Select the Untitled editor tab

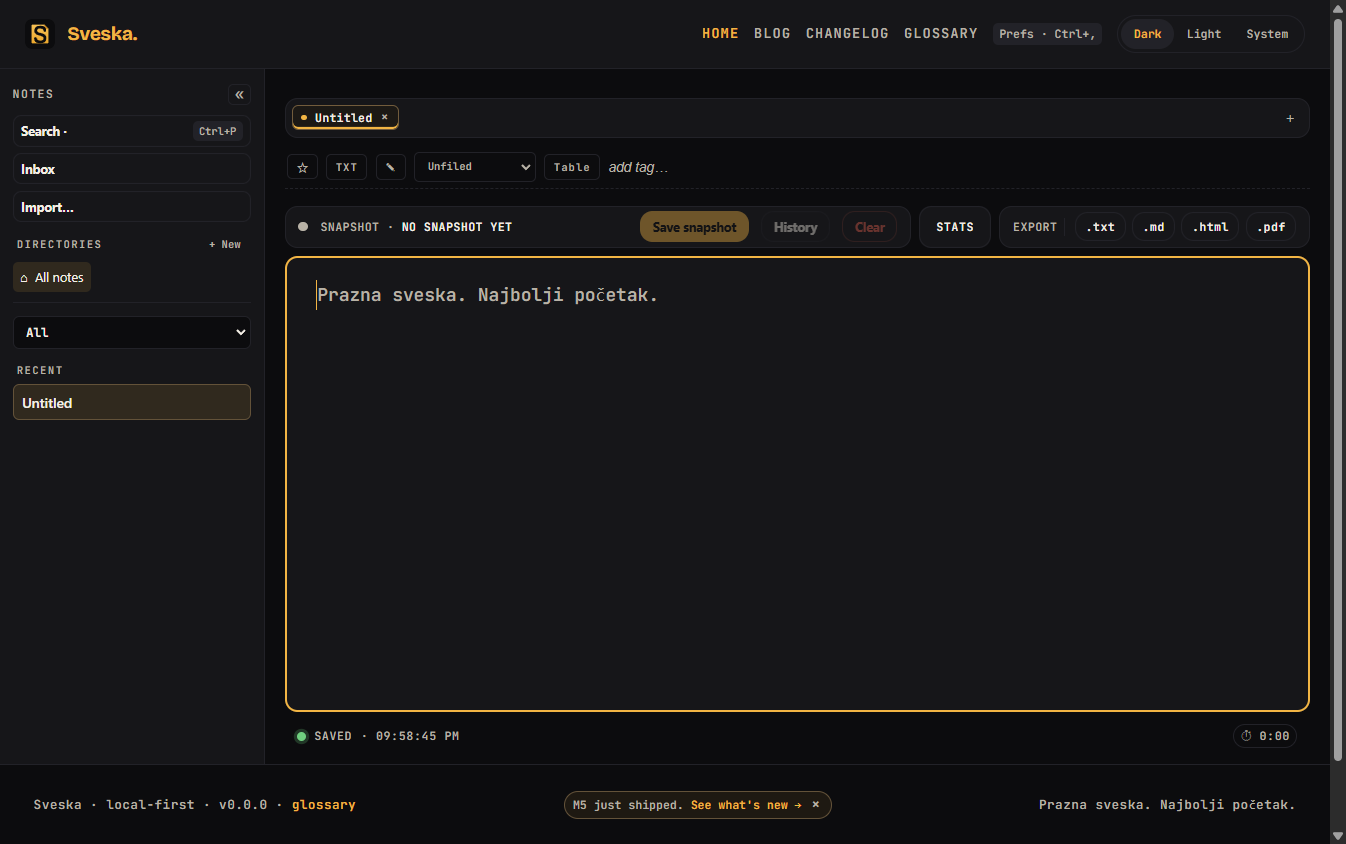click(x=343, y=118)
